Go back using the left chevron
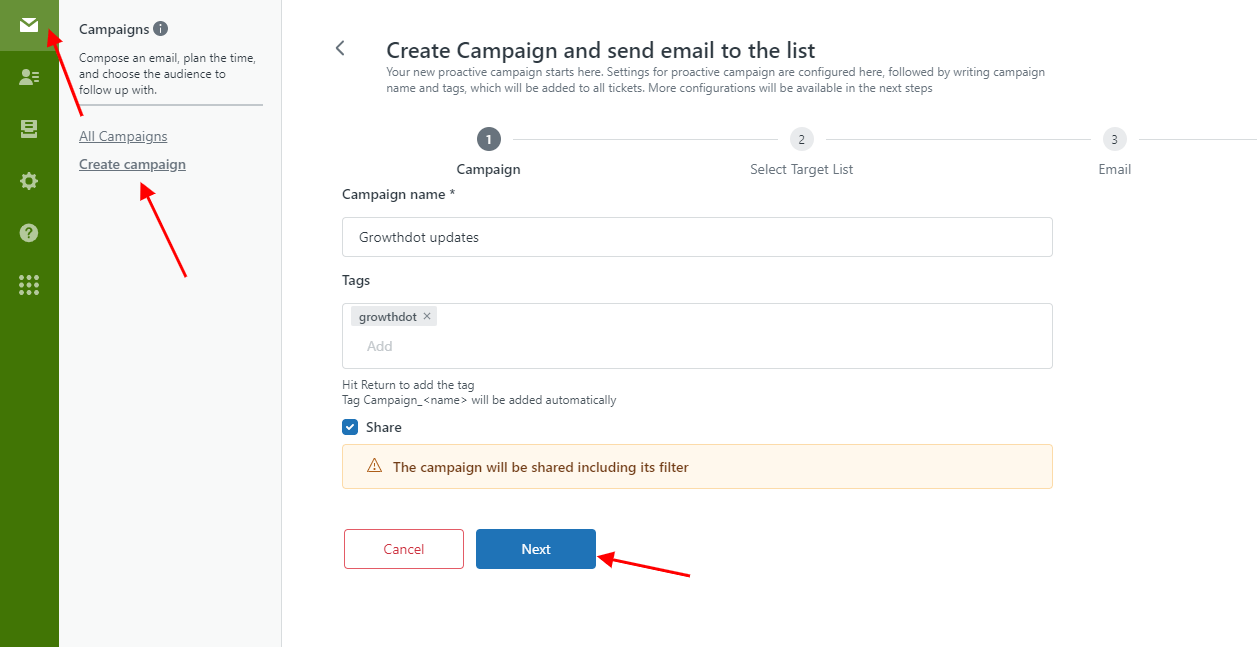Image resolution: width=1257 pixels, height=647 pixels. point(340,48)
